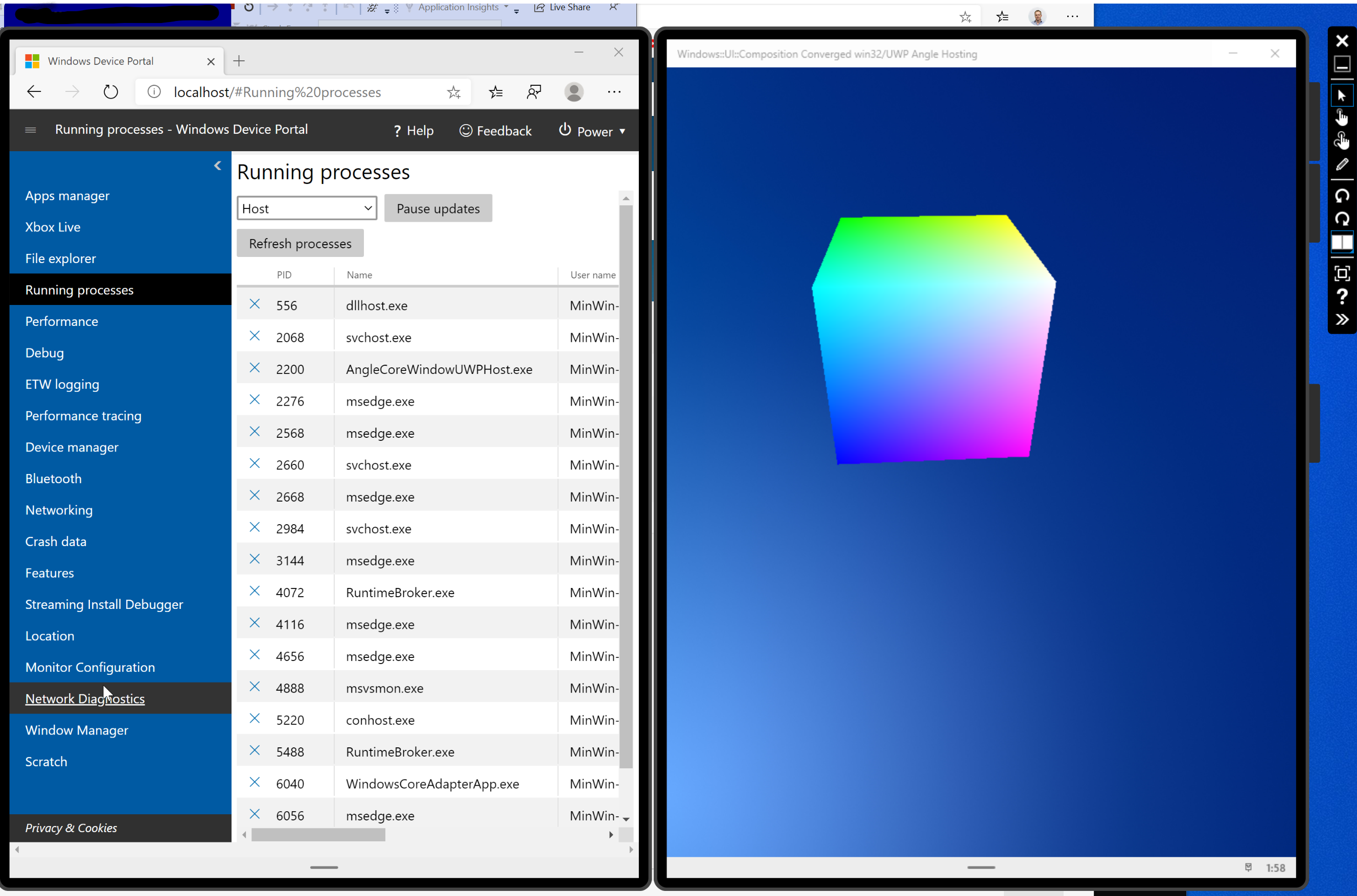Screen dimensions: 1357x896
Task: Open the Host dropdown selector
Action: [307, 208]
